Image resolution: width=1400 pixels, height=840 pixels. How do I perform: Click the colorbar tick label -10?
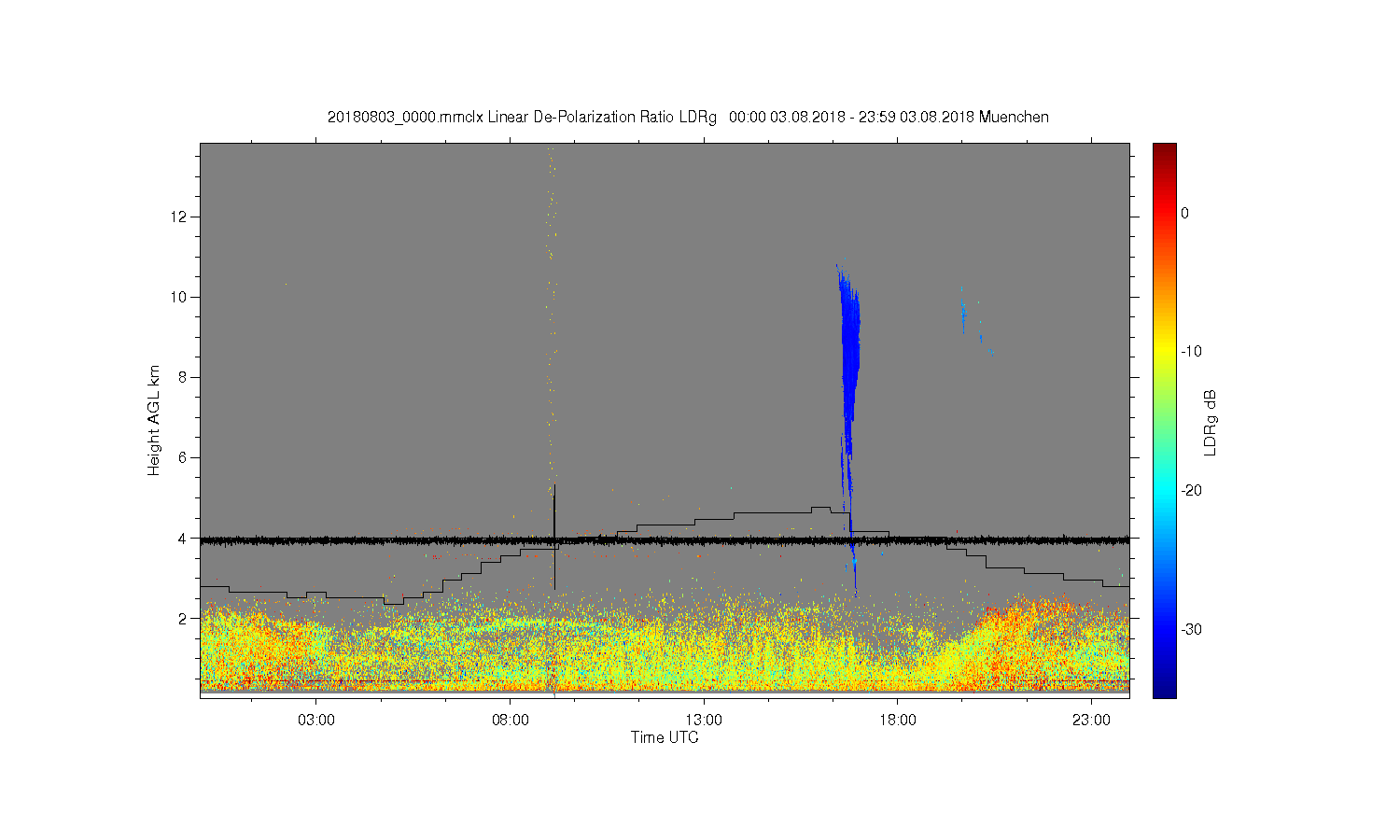[1191, 352]
